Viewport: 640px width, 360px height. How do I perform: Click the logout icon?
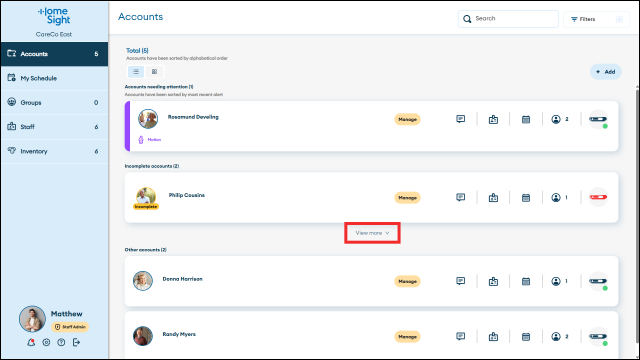tap(76, 342)
